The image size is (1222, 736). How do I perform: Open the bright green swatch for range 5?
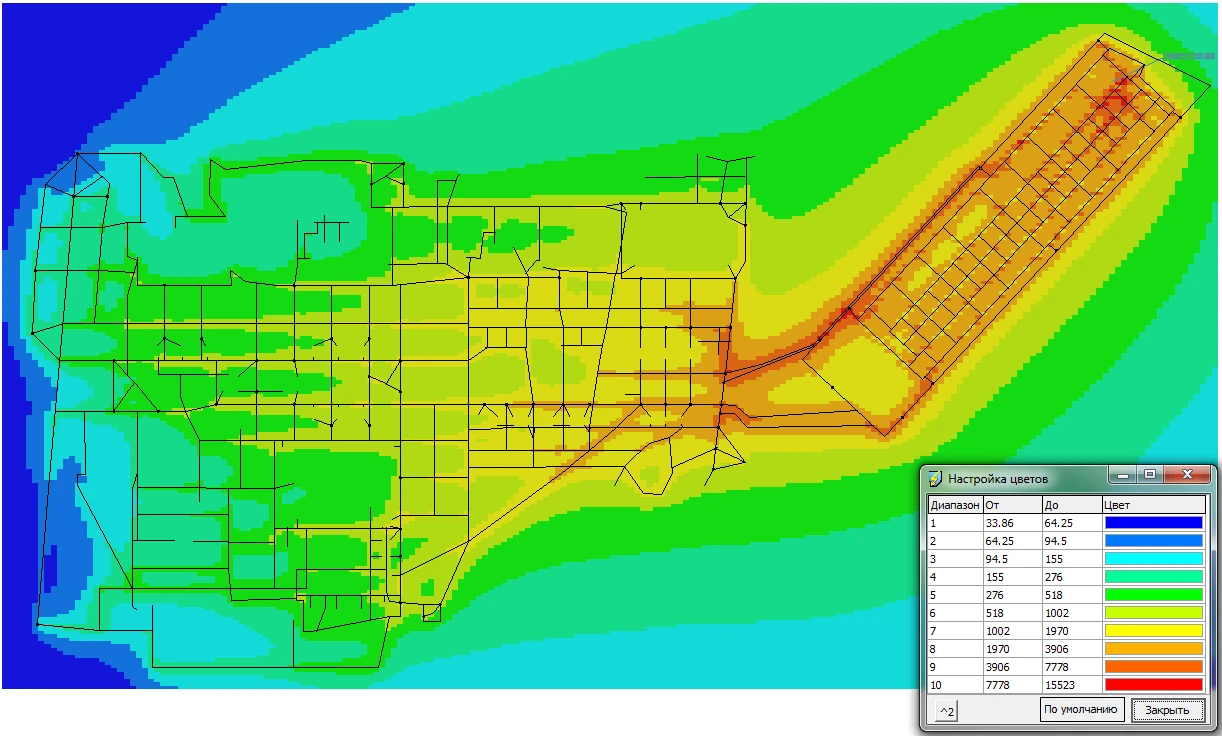pyautogui.click(x=1153, y=594)
